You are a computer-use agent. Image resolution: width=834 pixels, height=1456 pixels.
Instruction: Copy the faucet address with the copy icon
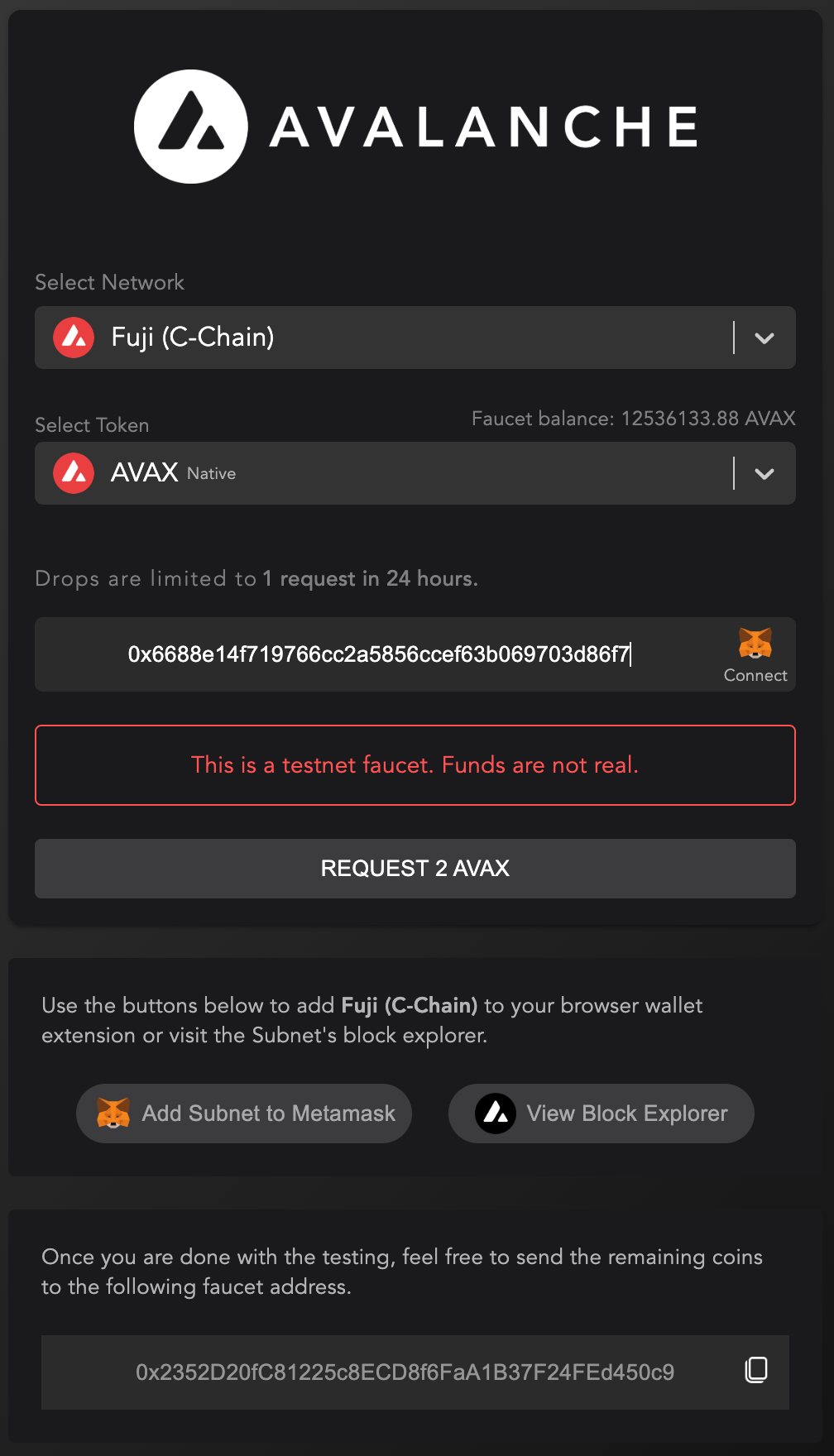tap(756, 1370)
